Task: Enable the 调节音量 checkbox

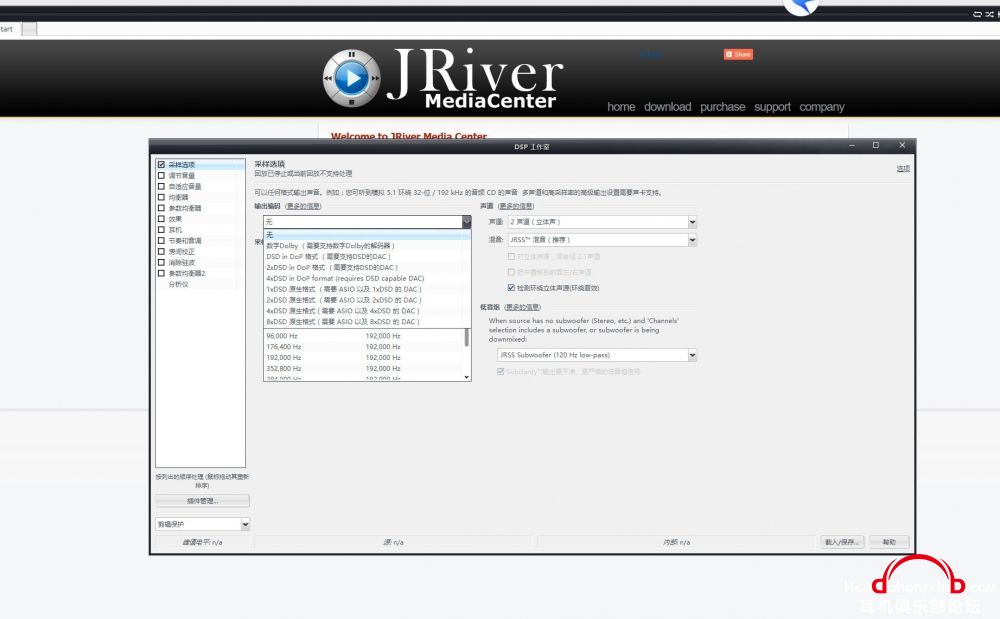Action: click(161, 175)
